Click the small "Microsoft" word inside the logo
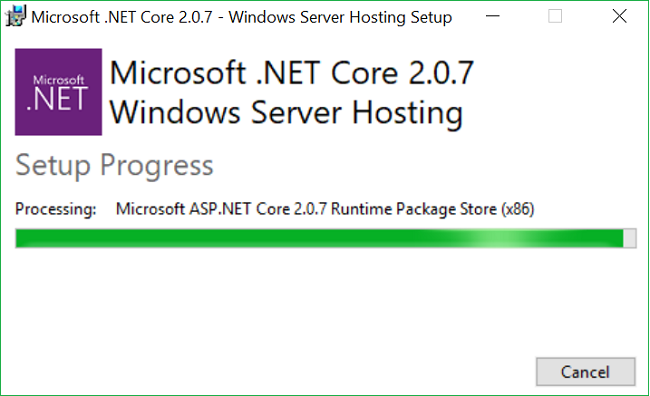The image size is (650, 396). (x=58, y=80)
